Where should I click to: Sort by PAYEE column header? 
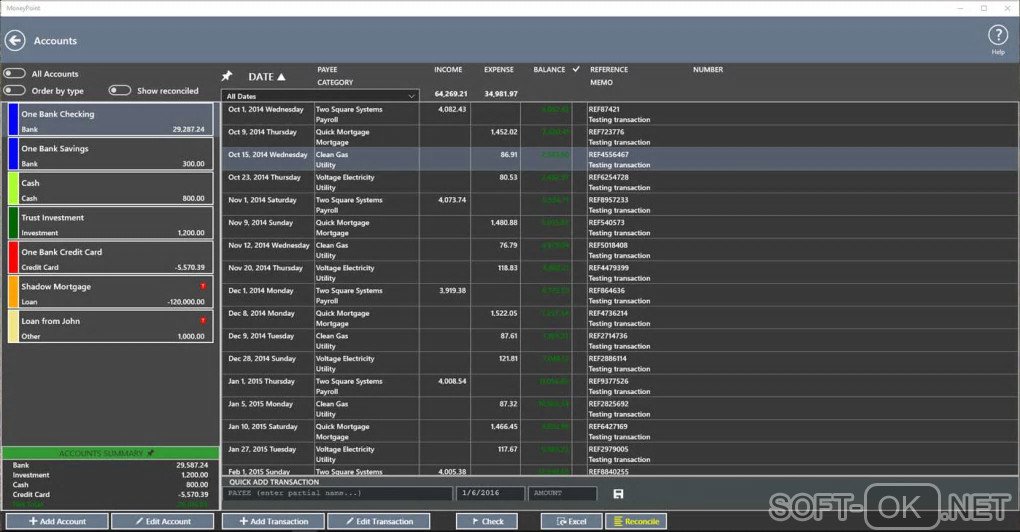coord(327,70)
